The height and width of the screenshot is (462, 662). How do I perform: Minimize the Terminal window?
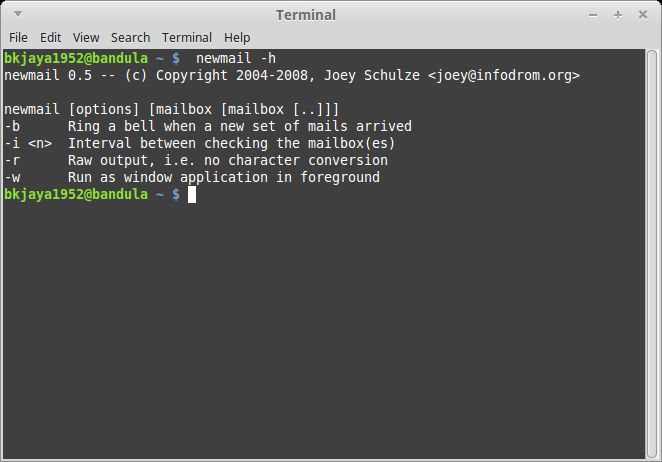[593, 15]
